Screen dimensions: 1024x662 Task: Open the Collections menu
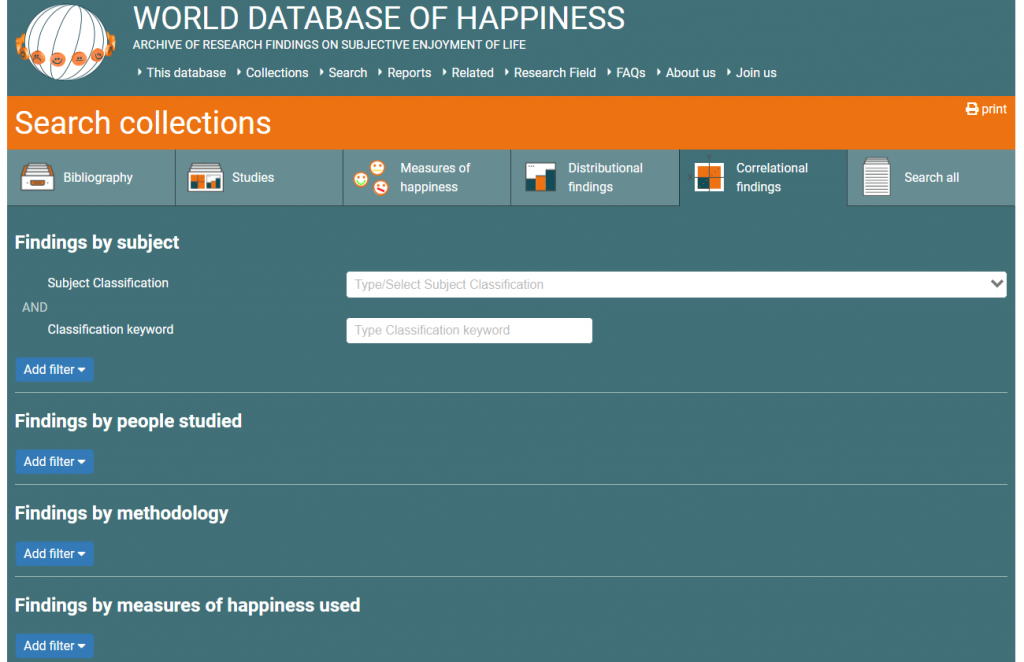coord(277,73)
